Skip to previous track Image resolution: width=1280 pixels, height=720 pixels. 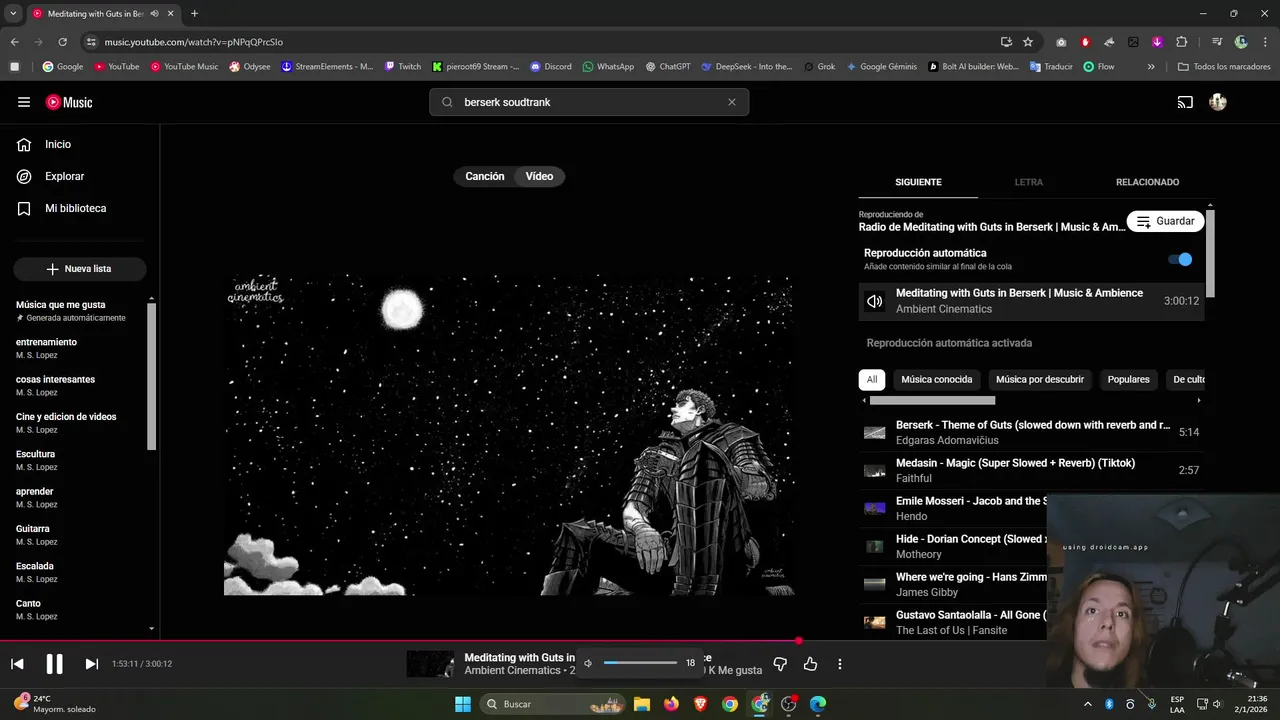click(x=17, y=663)
